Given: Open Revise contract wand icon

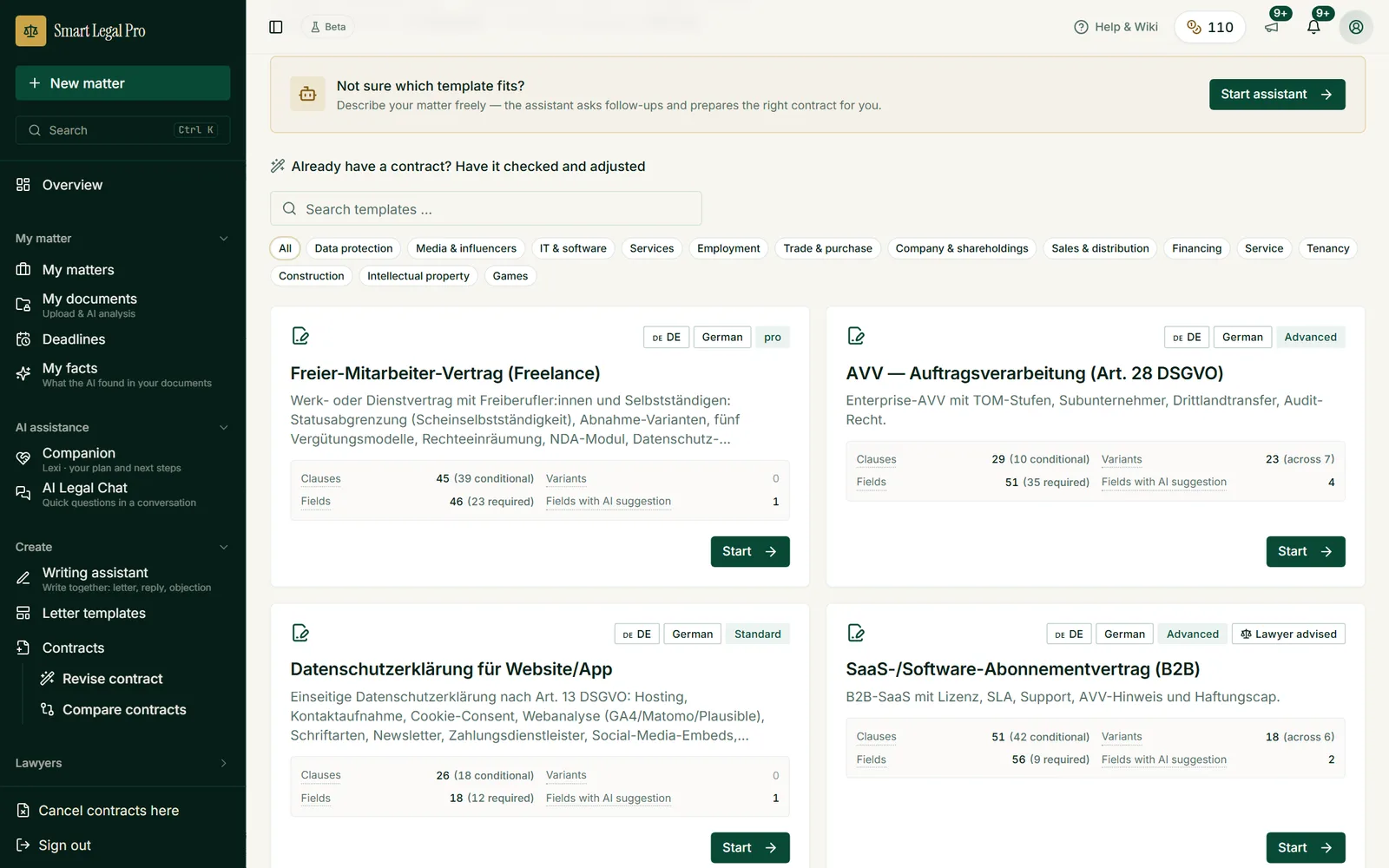Looking at the screenshot, I should tap(48, 679).
